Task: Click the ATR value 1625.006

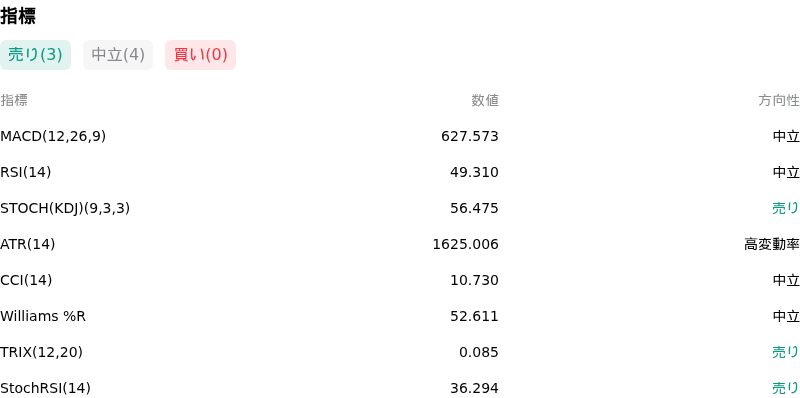Action: tap(465, 244)
